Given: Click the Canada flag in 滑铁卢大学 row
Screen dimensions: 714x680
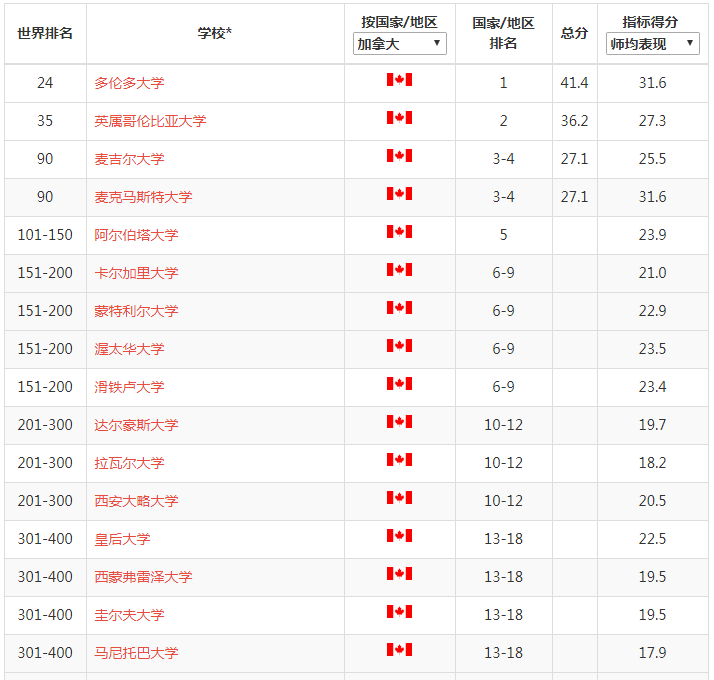Looking at the screenshot, I should (399, 384).
